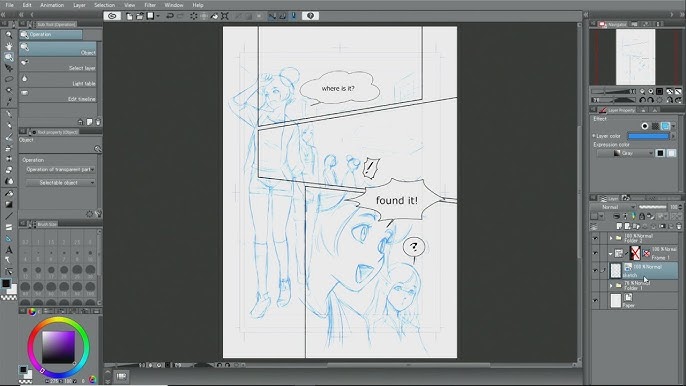Viewport: 686px width, 386px height.
Task: Click the New document icon
Action: click(x=130, y=16)
